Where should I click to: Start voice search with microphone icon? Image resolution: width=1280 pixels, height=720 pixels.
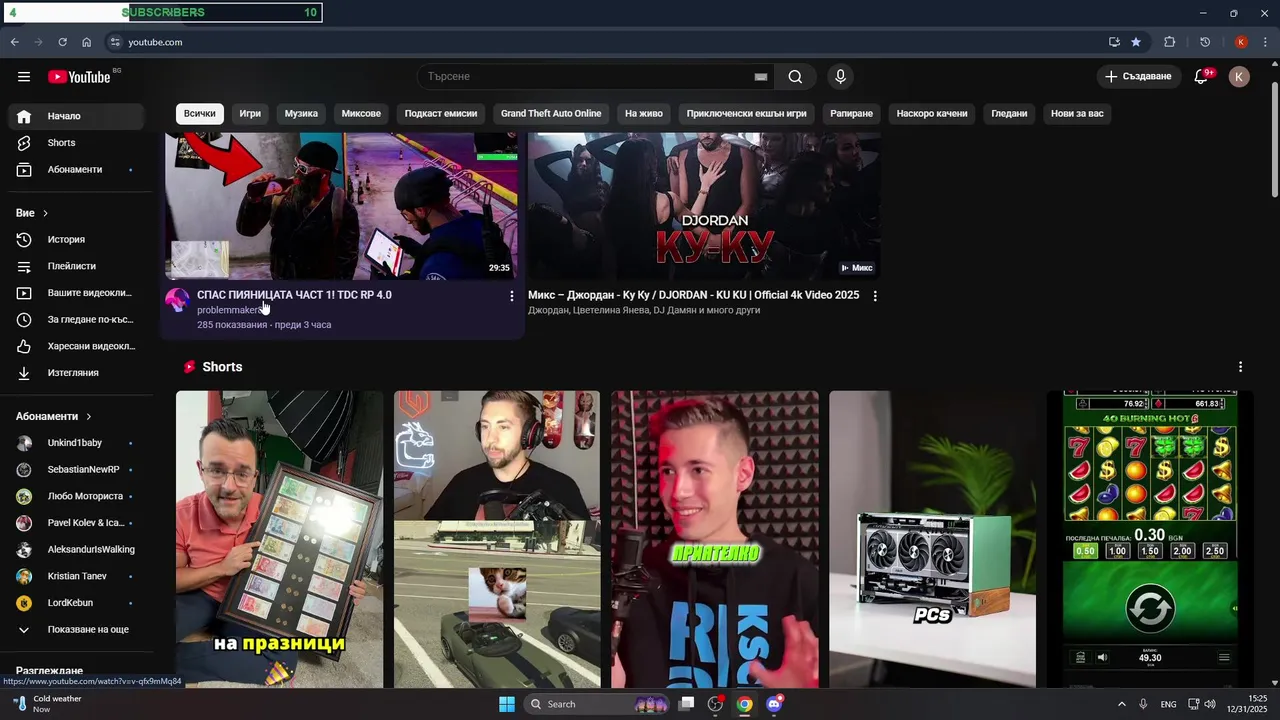pyautogui.click(x=840, y=77)
